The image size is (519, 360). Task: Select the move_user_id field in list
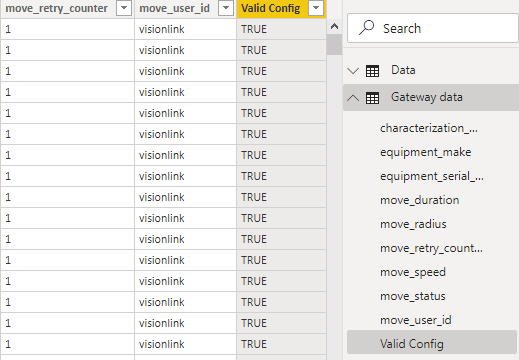point(416,320)
